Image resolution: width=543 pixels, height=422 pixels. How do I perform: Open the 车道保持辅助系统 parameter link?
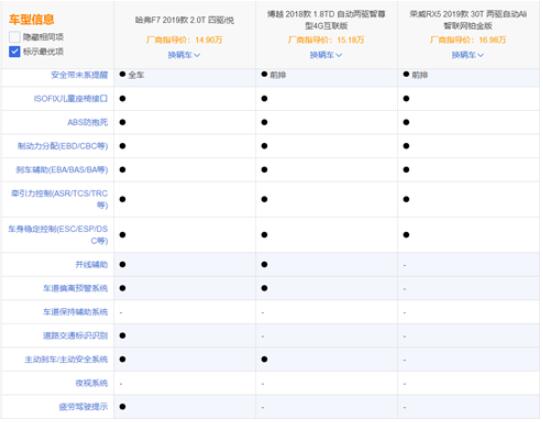coord(75,312)
